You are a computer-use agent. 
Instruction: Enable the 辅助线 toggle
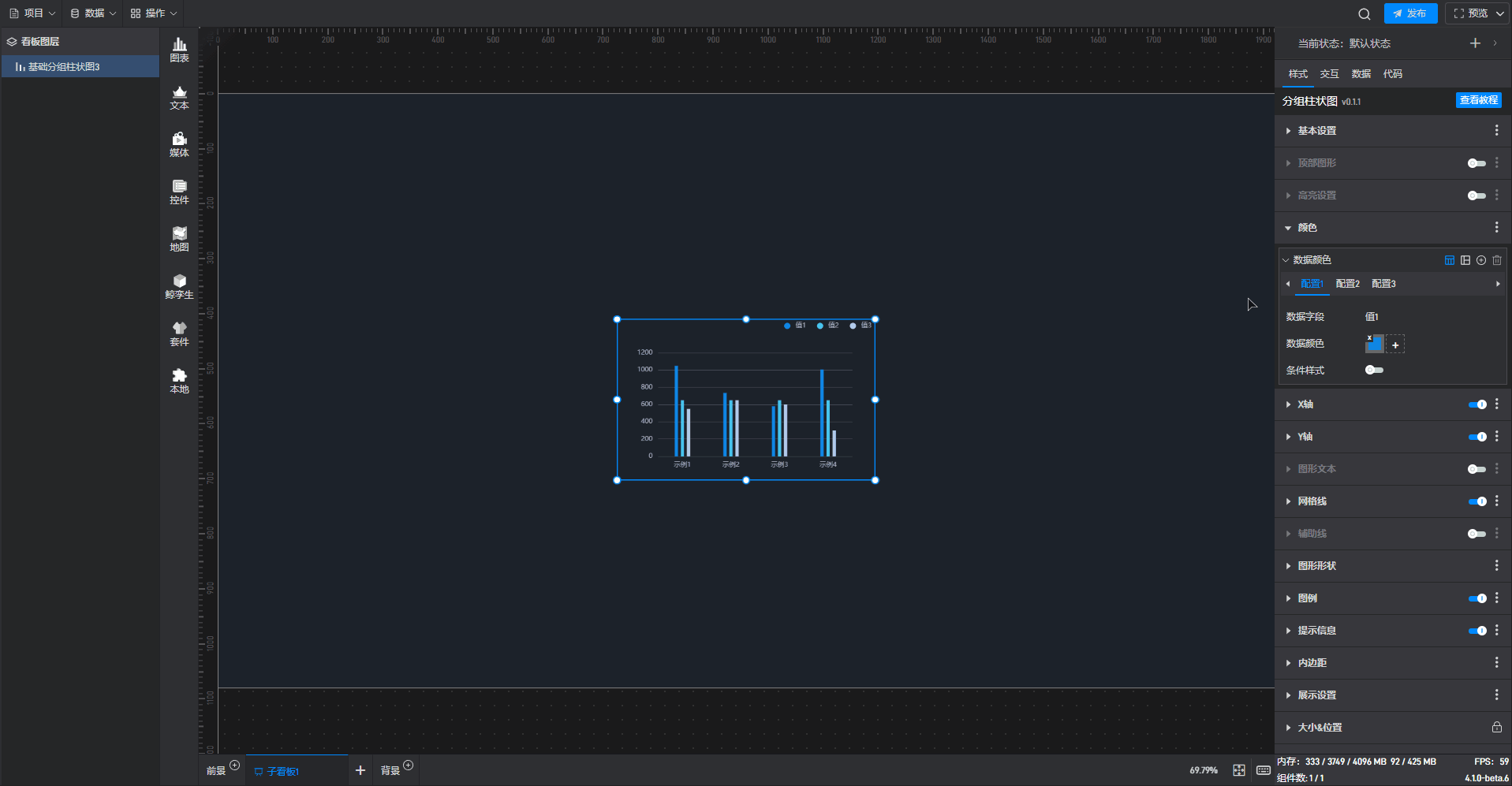pyautogui.click(x=1477, y=534)
